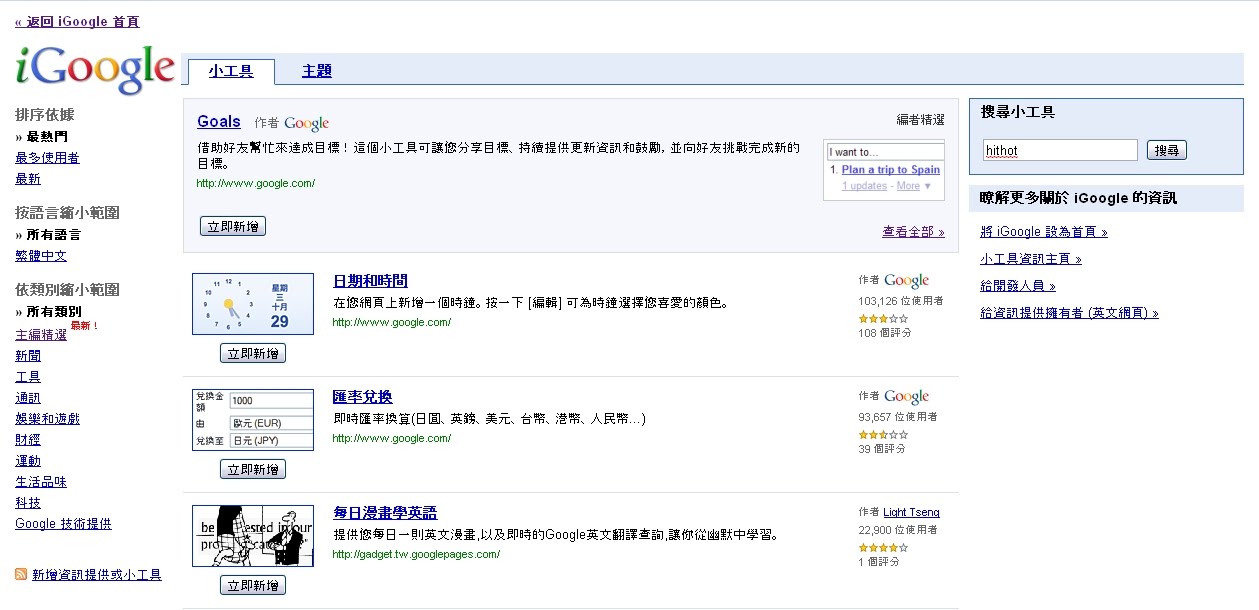Click 39 個評分 text
This screenshot has width=1259, height=610.
coord(882,449)
